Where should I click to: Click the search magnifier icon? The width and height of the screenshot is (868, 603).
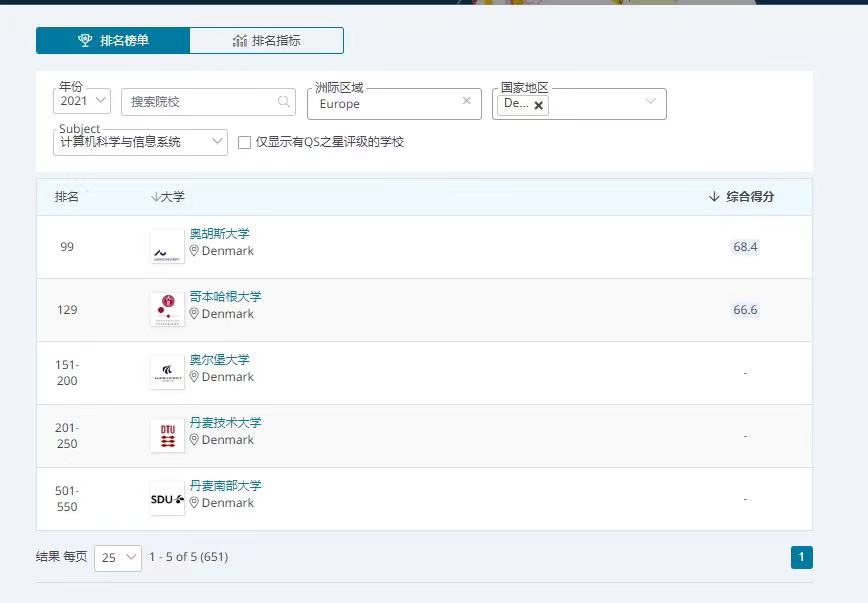pos(284,102)
